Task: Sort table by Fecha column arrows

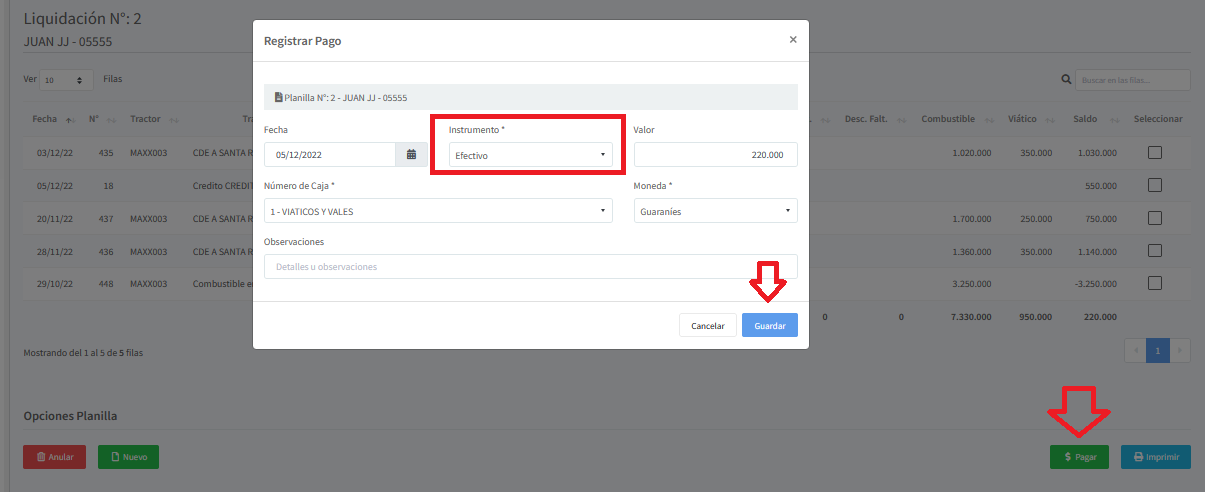Action: (x=70, y=120)
